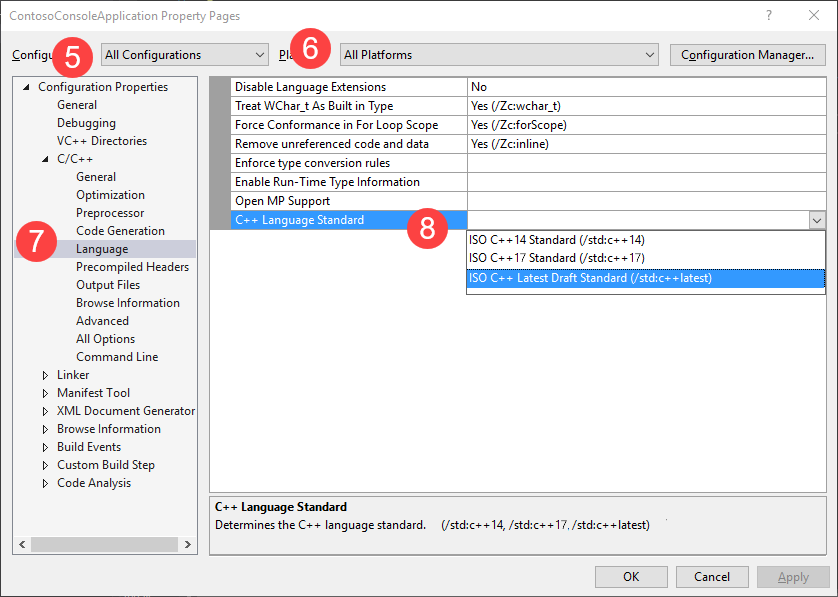Click the No value for Disable Language Extensions
The height and width of the screenshot is (597, 838).
coord(647,87)
